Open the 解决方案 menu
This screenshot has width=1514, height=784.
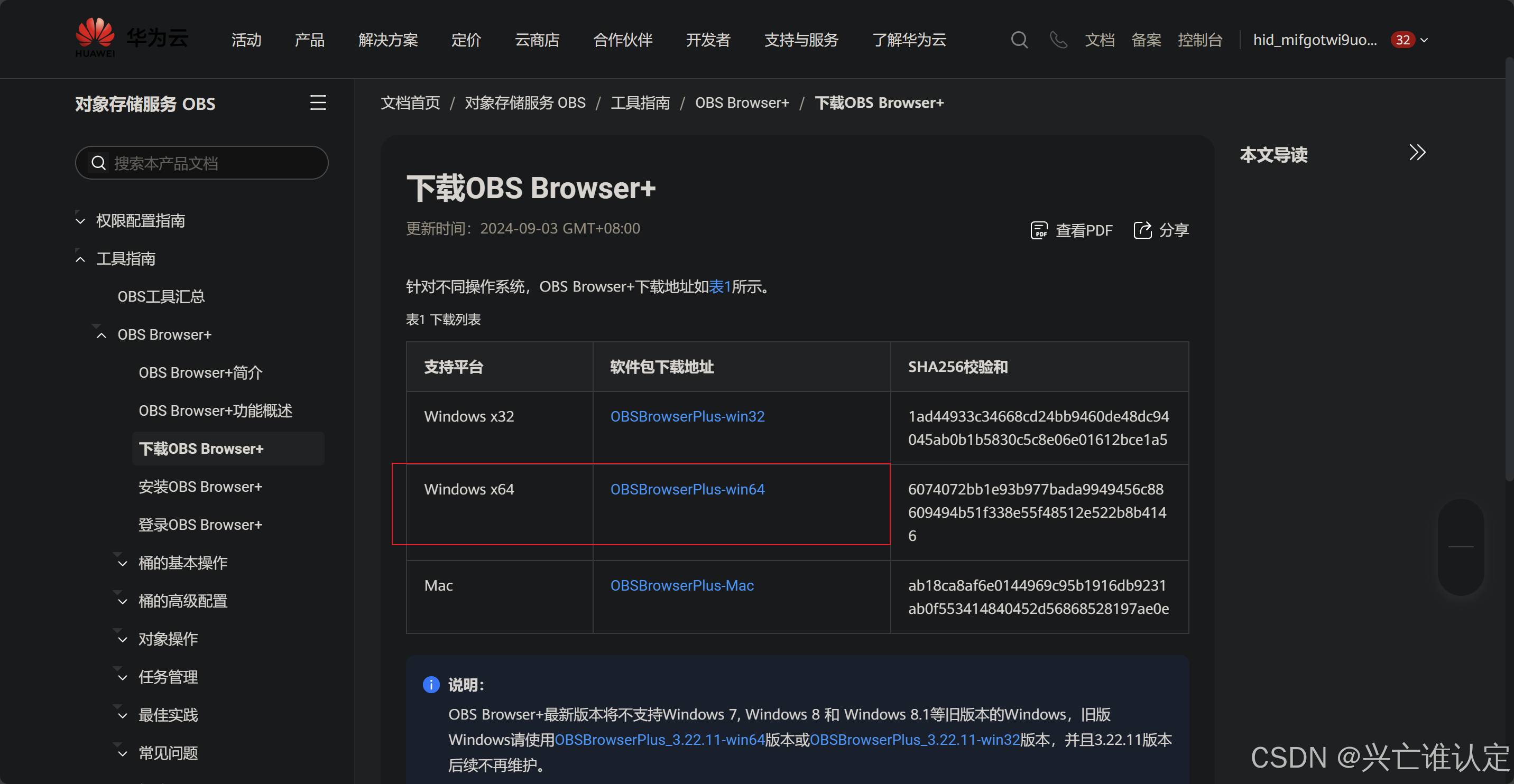point(389,40)
